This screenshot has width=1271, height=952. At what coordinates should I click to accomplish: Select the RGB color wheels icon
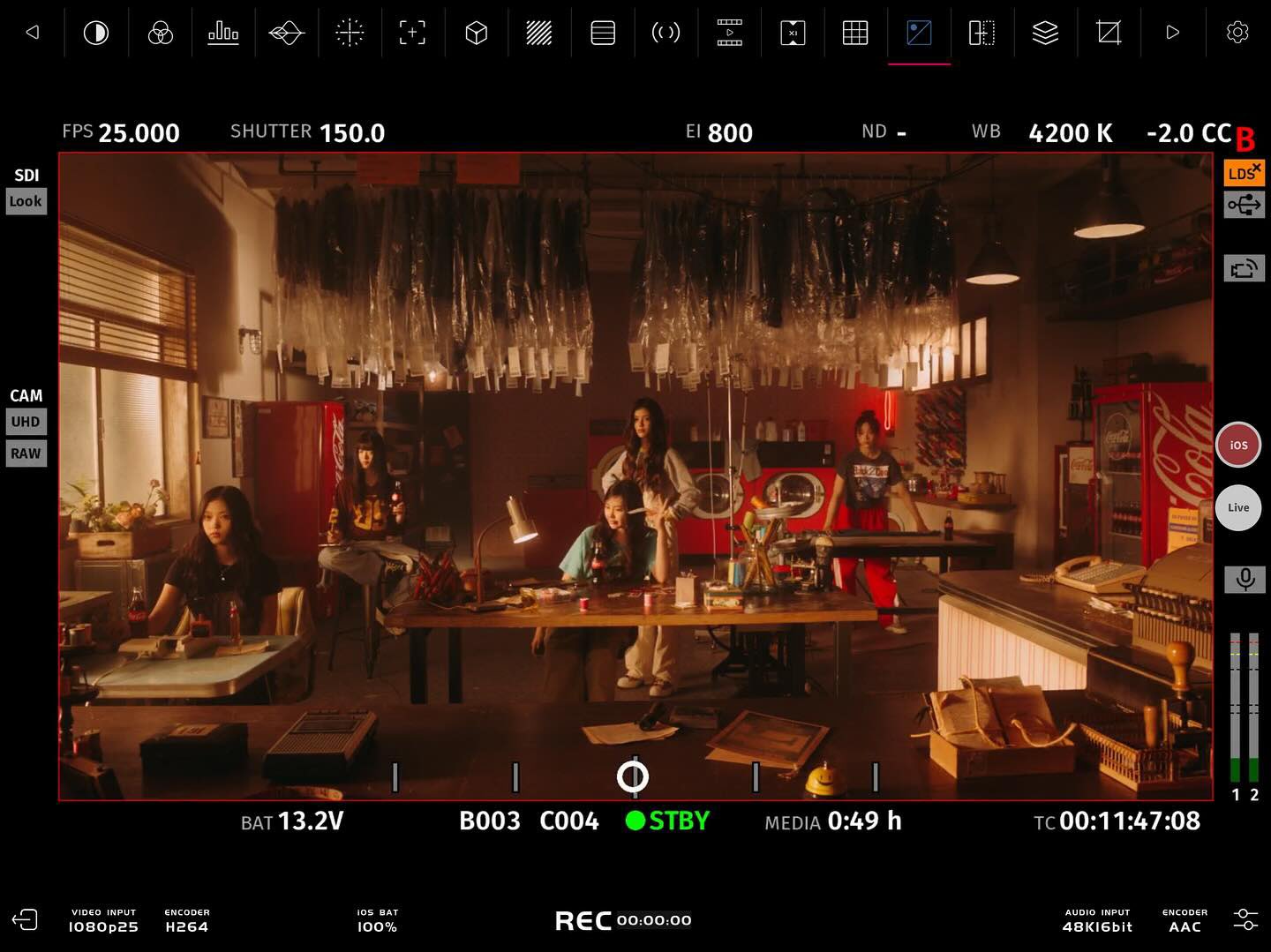pyautogui.click(x=160, y=34)
